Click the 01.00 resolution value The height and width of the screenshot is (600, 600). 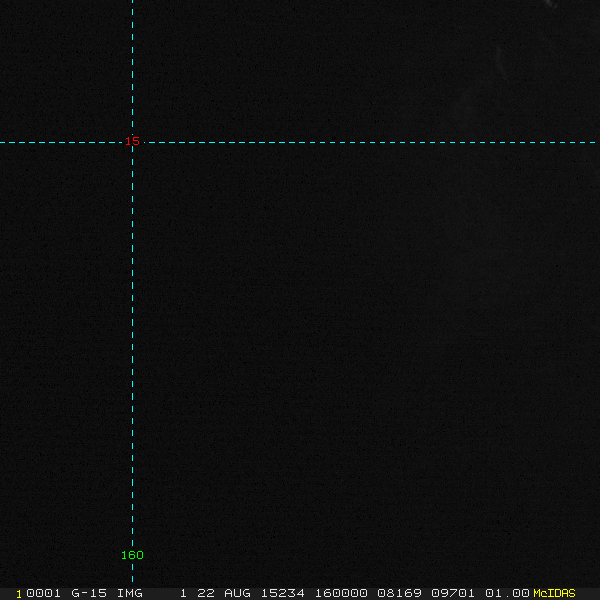click(507, 593)
